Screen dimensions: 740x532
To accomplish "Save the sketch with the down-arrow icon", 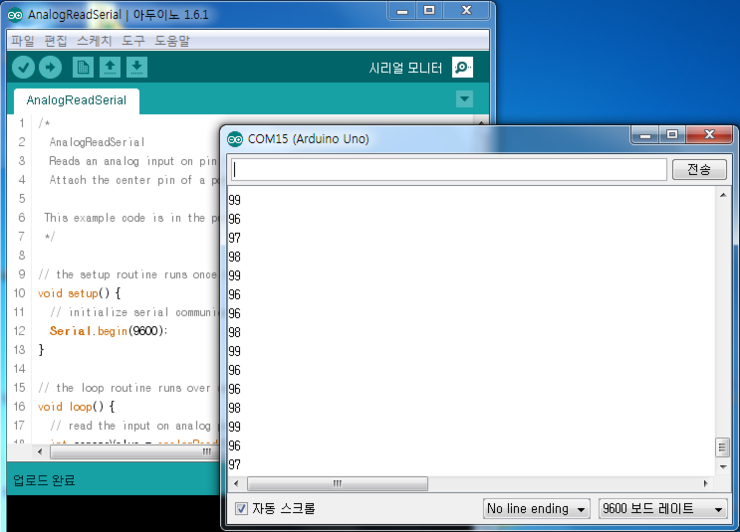I will pyautogui.click(x=137, y=68).
